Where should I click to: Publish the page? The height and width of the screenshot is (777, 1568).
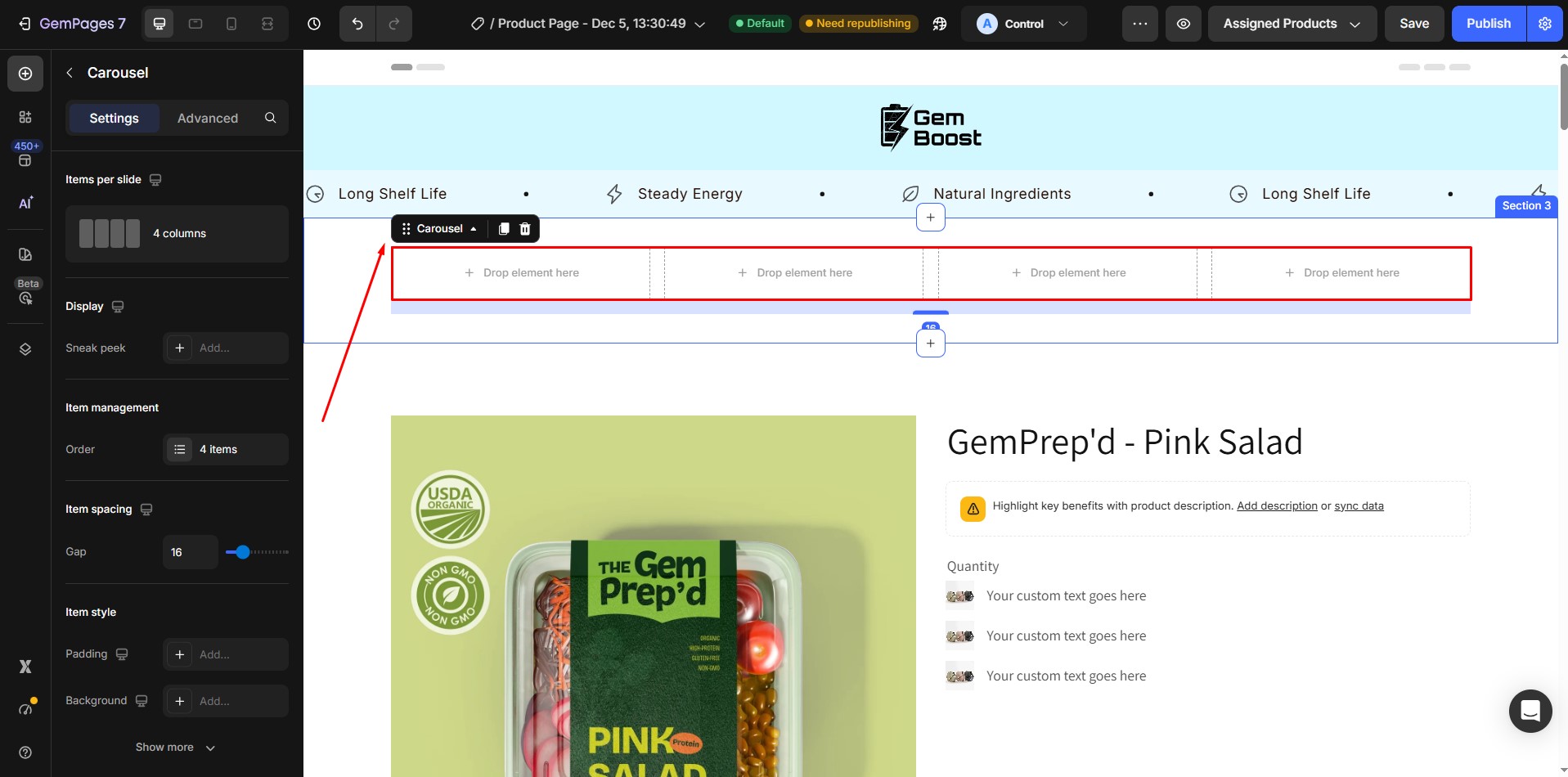(1489, 24)
